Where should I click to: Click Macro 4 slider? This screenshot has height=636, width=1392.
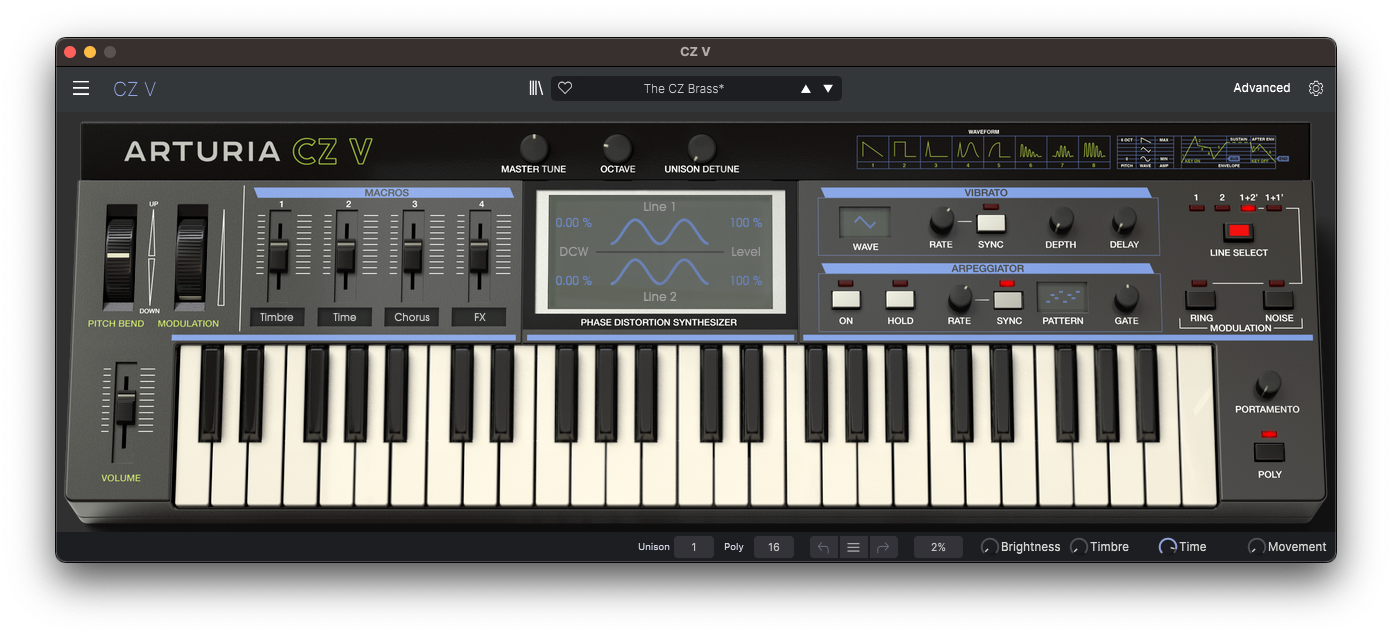tap(479, 255)
